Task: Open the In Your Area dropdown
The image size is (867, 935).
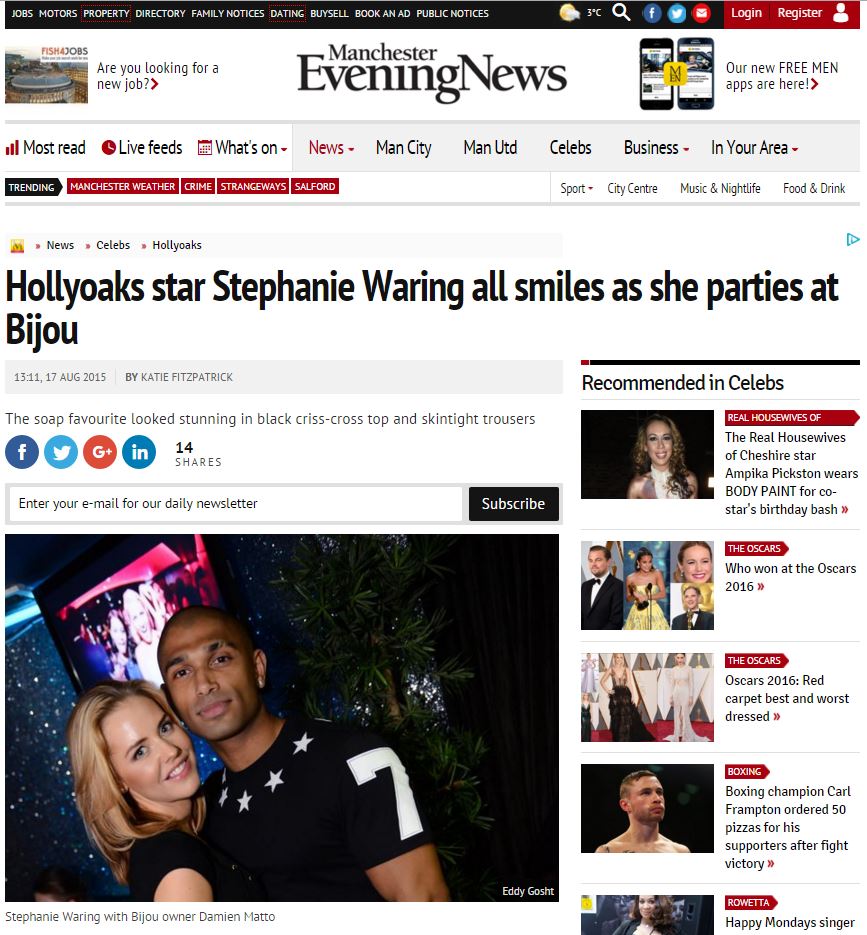Action: coord(754,147)
